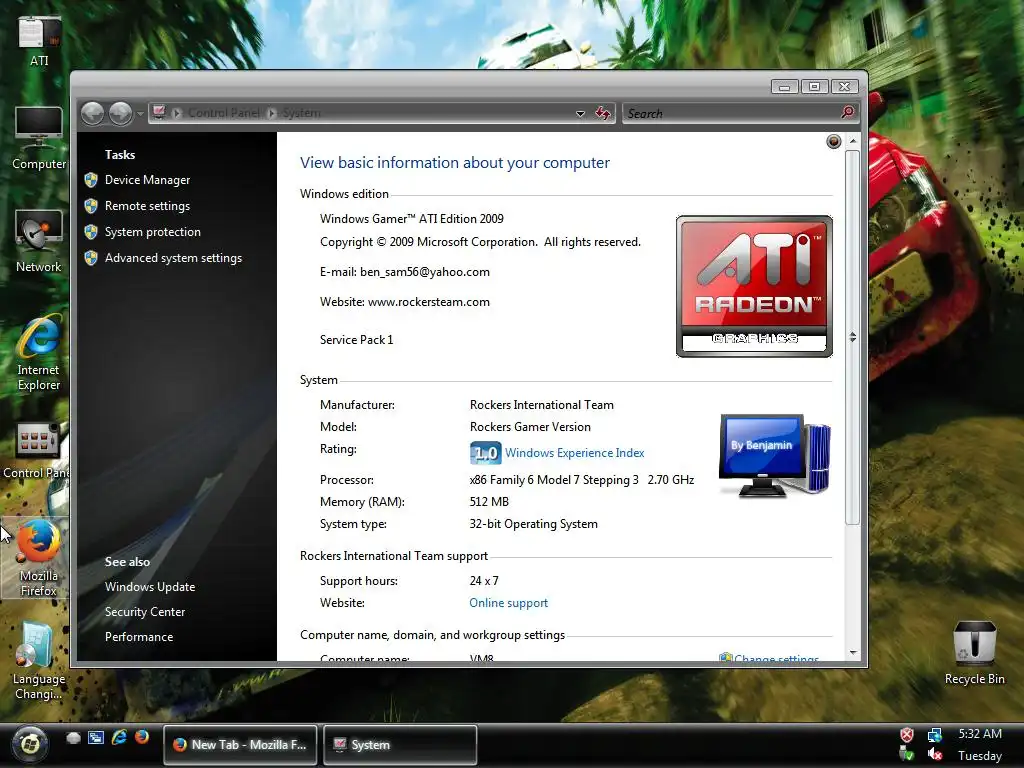Image resolution: width=1024 pixels, height=768 pixels.
Task: Click the 'Rockers International Team' manufacturer value
Action: [x=541, y=405]
